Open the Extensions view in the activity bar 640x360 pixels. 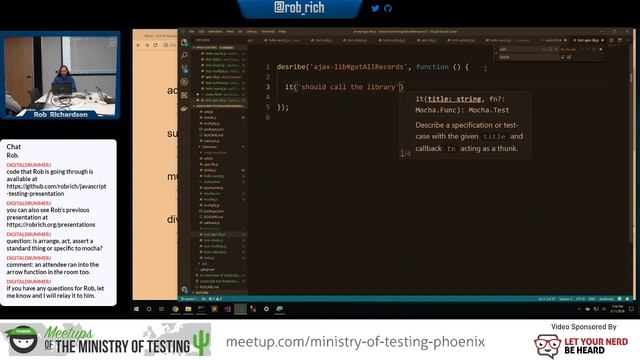coord(184,95)
